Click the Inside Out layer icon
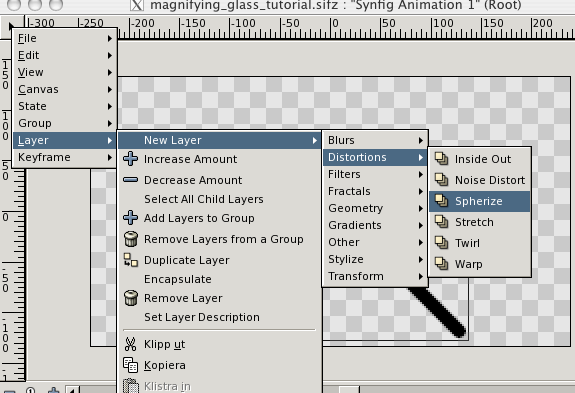This screenshot has height=393, width=575. click(x=442, y=159)
